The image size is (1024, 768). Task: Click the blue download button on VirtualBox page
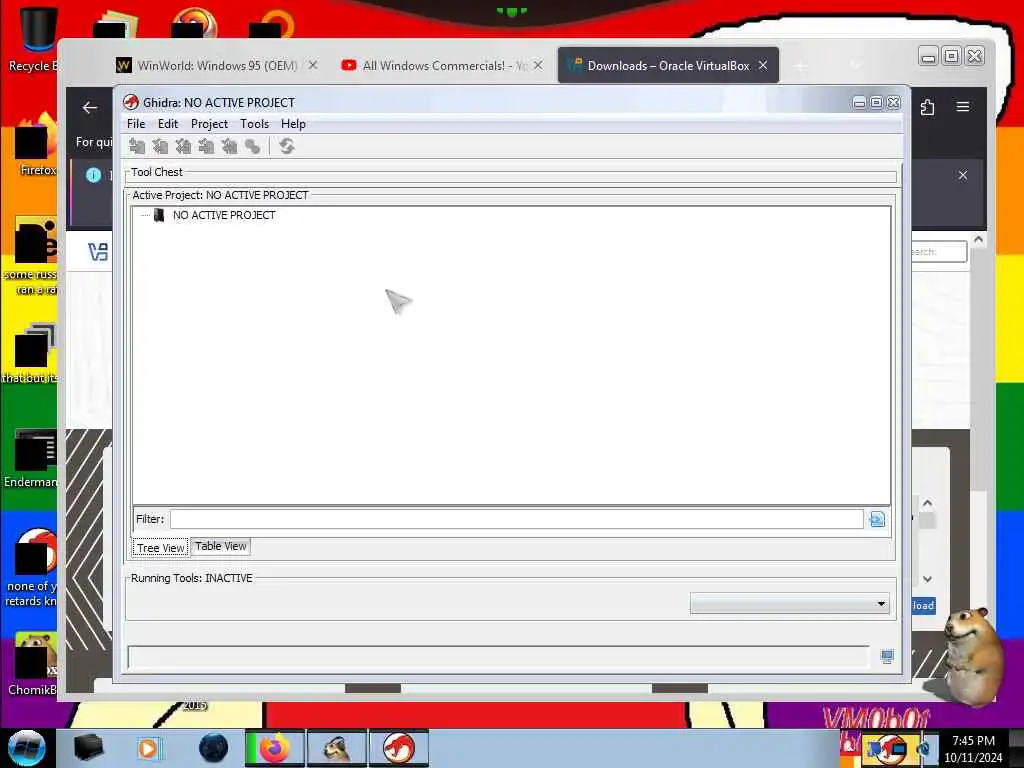(x=923, y=605)
